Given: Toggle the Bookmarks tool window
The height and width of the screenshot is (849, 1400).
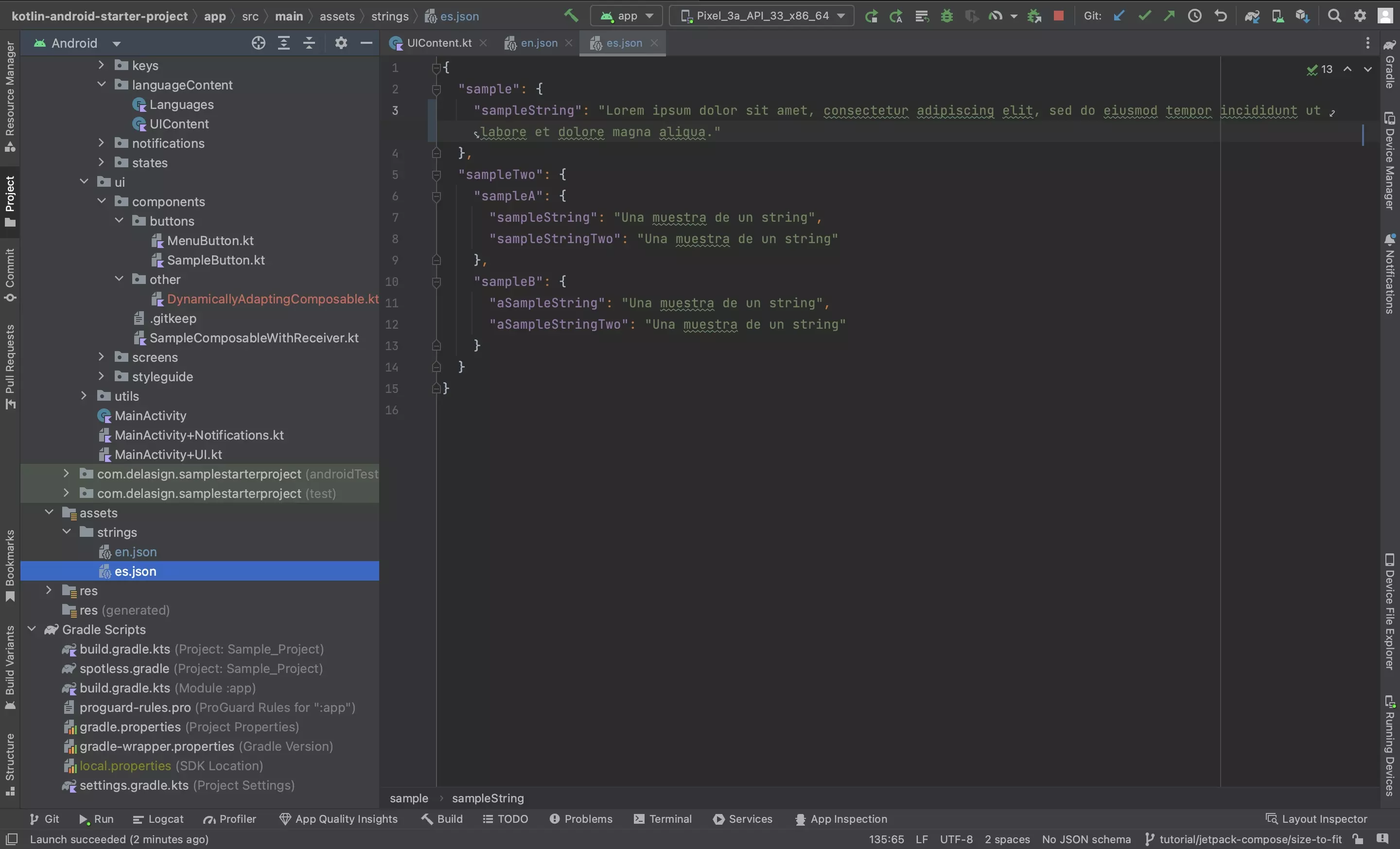Looking at the screenshot, I should (x=10, y=566).
